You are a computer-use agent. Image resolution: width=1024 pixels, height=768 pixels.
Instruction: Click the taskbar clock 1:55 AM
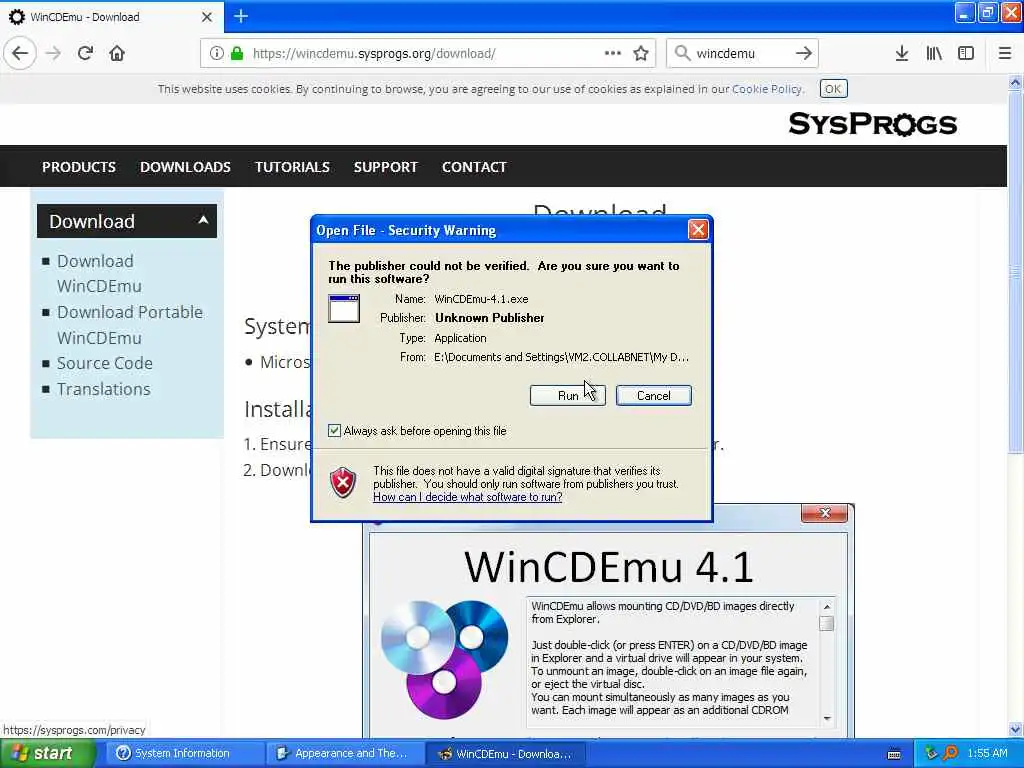[x=987, y=753]
